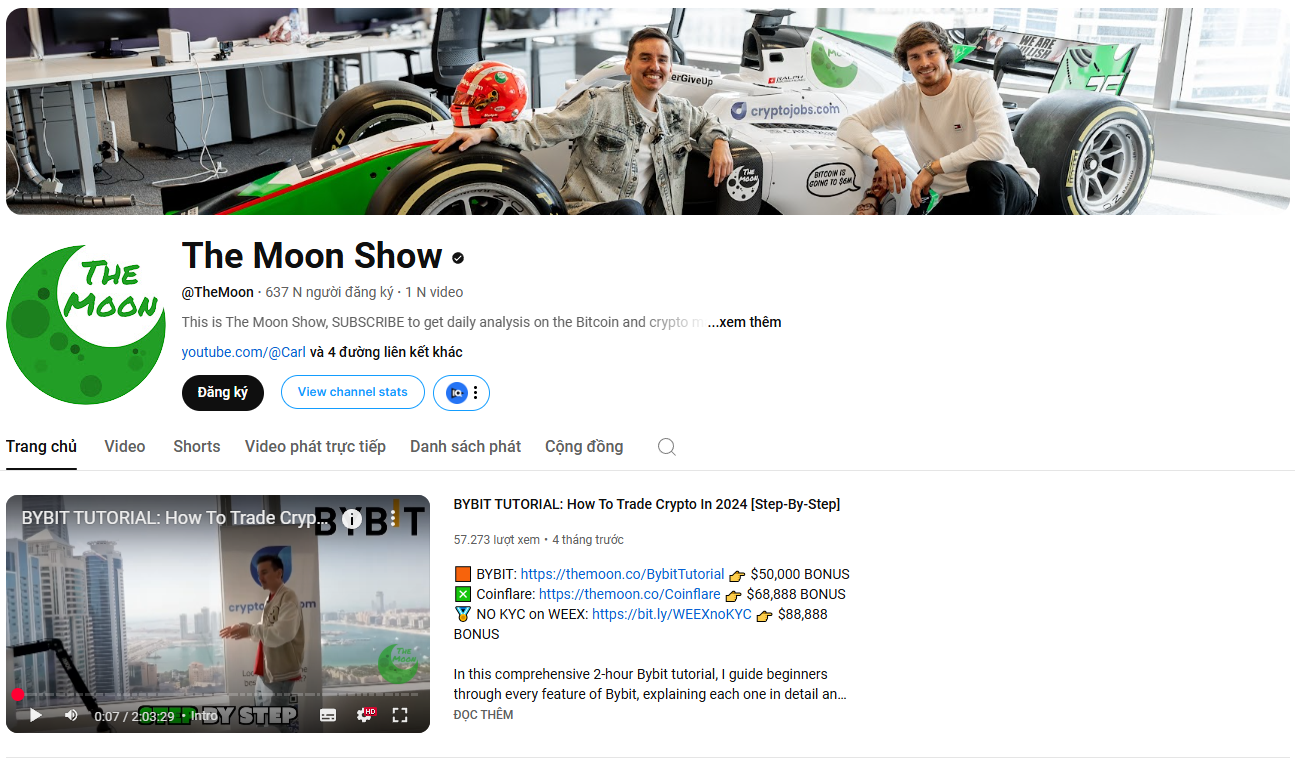The width and height of the screenshot is (1295, 761).
Task: Search the channel with magnifier icon
Action: point(666,447)
